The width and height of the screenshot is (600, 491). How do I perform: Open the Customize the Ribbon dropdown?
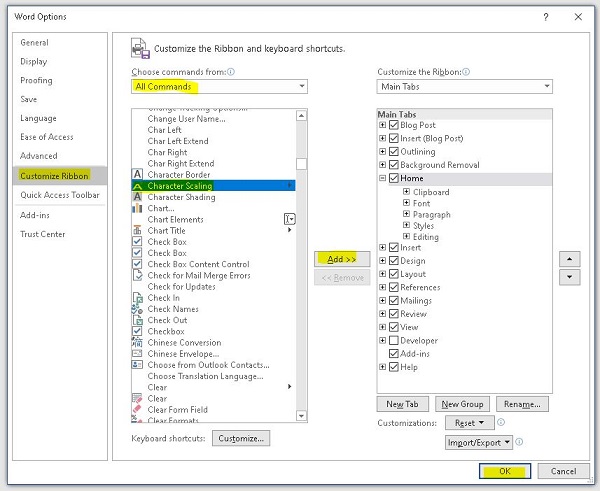coord(465,86)
